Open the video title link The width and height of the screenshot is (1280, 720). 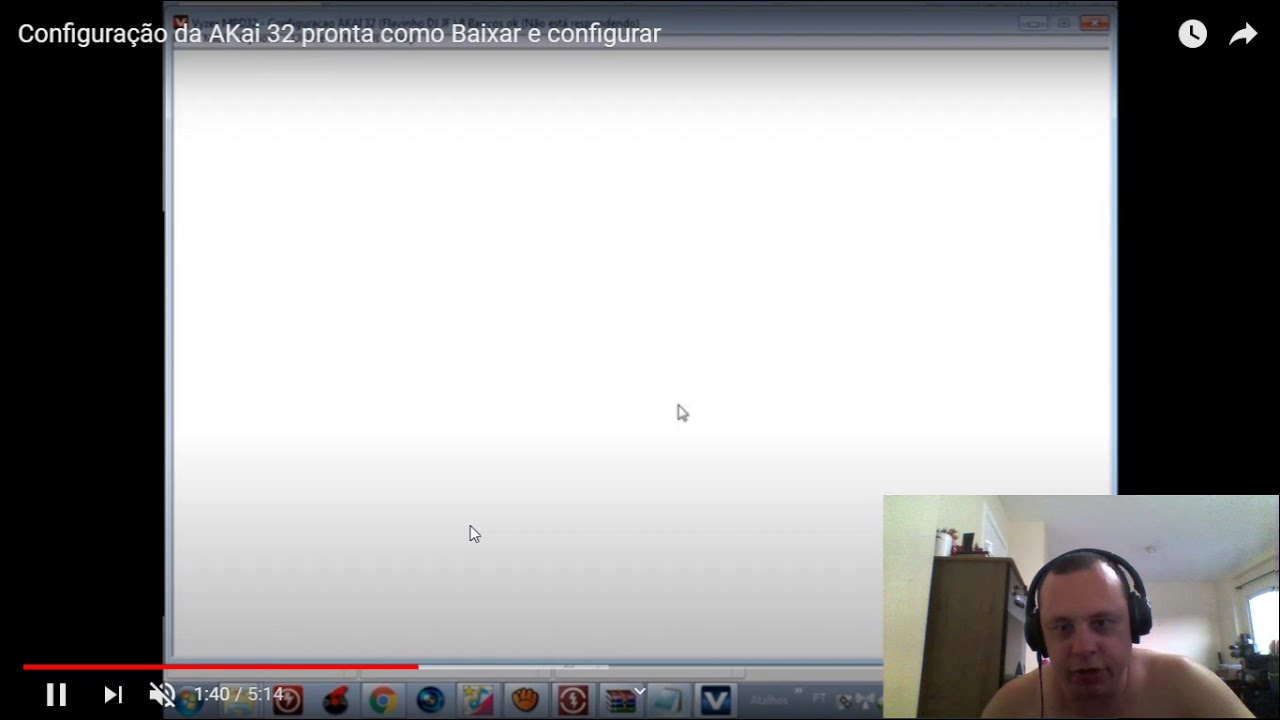pos(339,34)
